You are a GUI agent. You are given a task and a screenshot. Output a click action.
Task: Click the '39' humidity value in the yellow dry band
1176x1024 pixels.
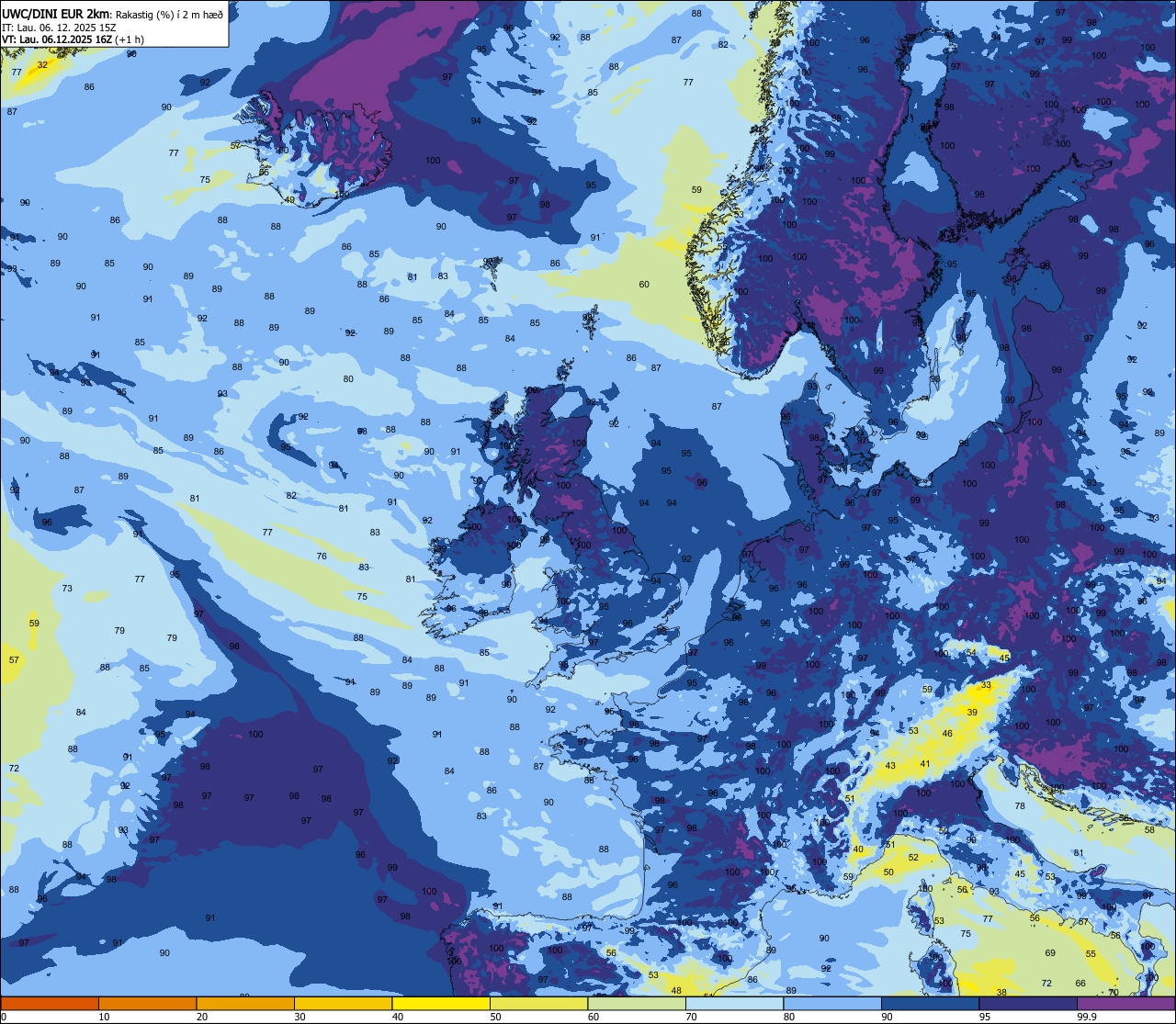(972, 713)
